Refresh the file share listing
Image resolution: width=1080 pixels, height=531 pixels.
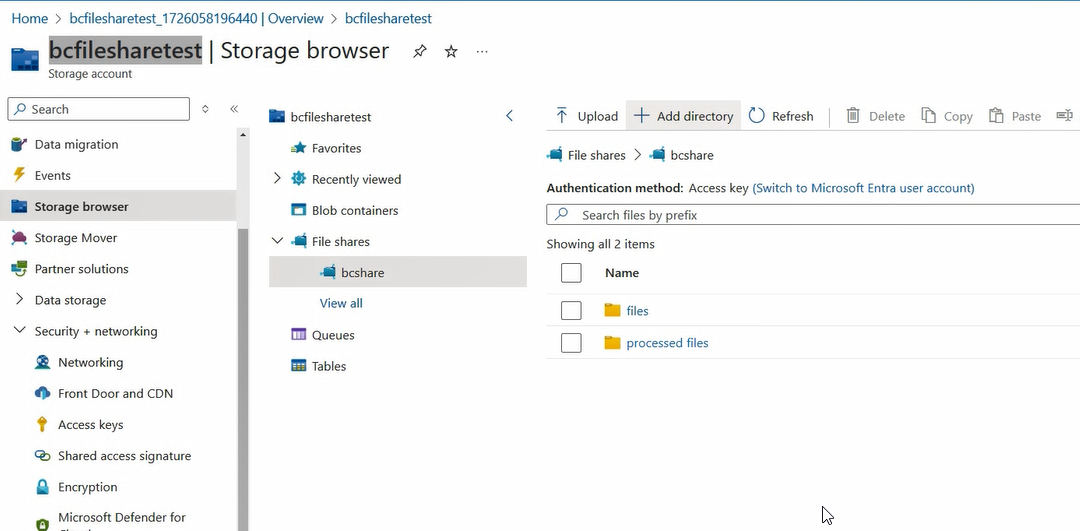781,116
